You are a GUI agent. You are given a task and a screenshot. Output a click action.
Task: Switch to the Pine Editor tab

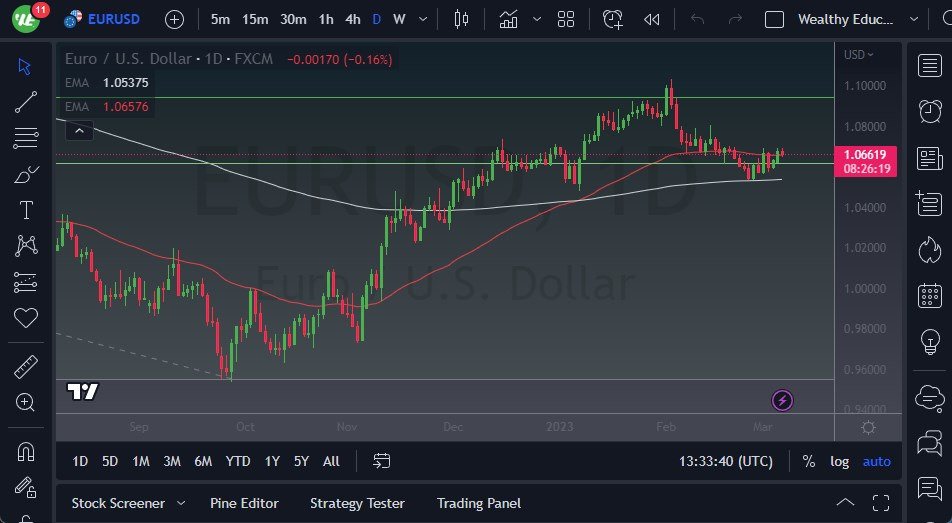[244, 503]
